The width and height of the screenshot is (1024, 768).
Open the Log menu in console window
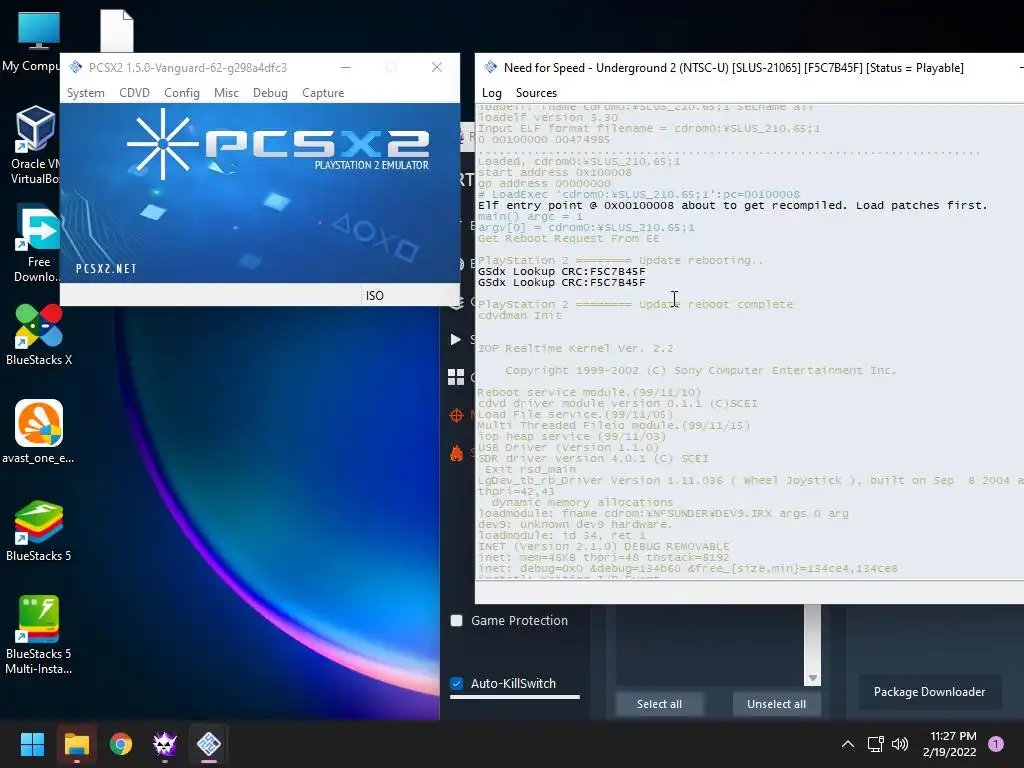(491, 93)
